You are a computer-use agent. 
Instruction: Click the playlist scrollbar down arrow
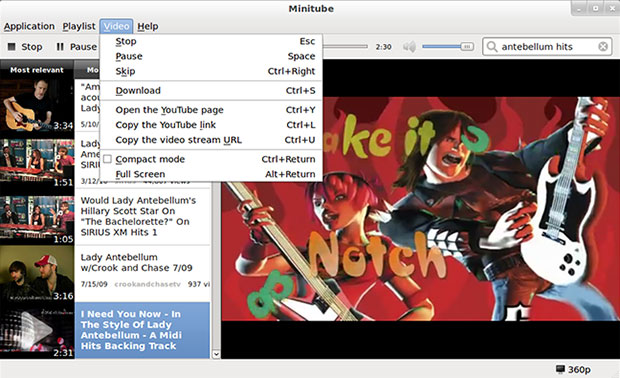pyautogui.click(x=216, y=354)
